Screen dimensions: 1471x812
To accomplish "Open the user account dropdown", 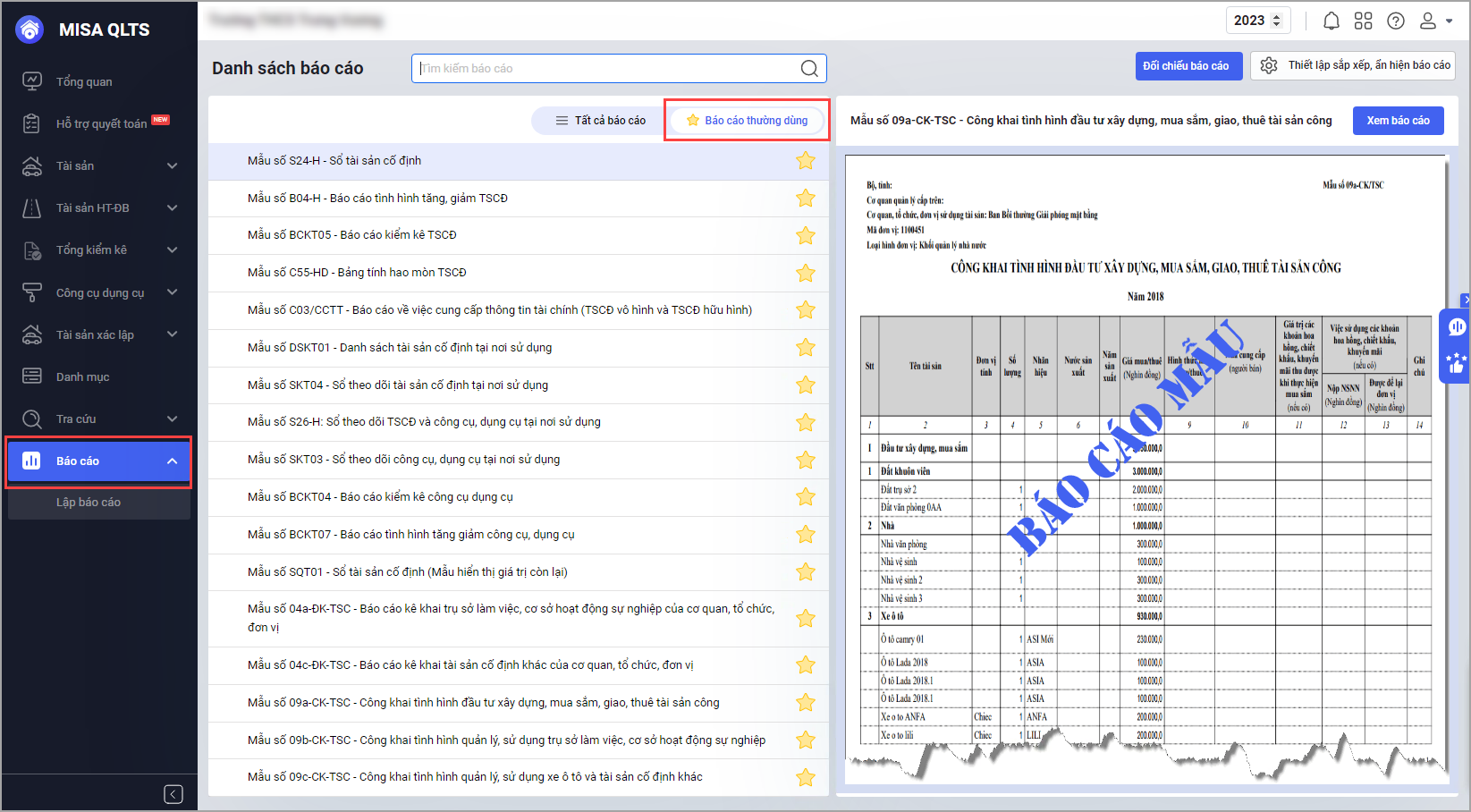I will pyautogui.click(x=1435, y=21).
